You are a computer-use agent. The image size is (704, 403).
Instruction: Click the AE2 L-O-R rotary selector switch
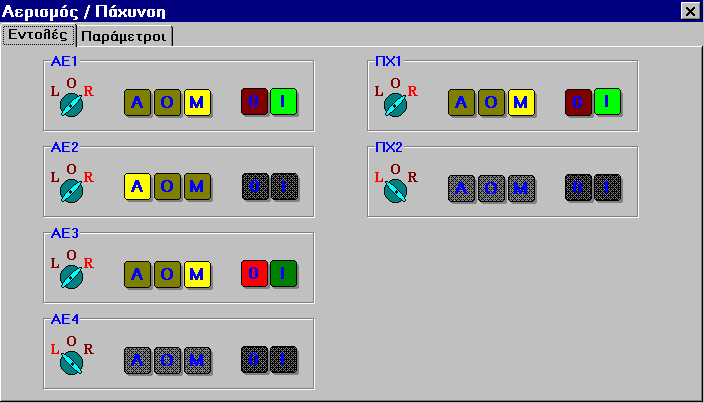(71, 188)
